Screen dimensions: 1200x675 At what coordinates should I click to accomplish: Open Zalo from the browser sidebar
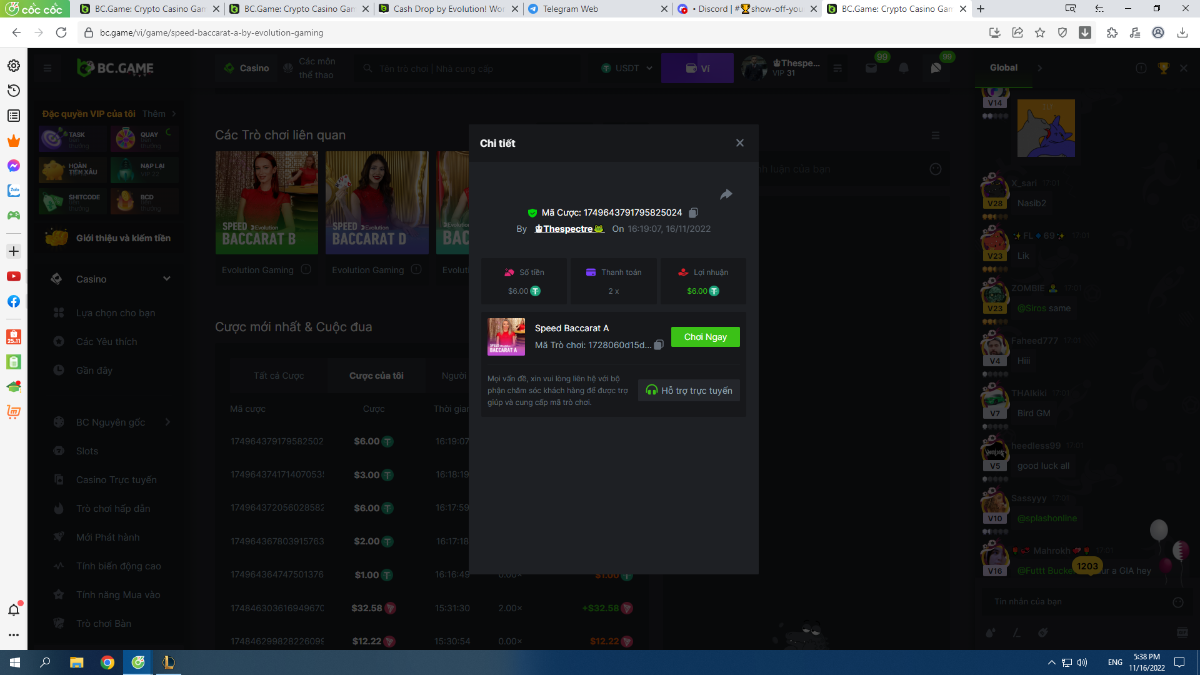click(x=14, y=190)
